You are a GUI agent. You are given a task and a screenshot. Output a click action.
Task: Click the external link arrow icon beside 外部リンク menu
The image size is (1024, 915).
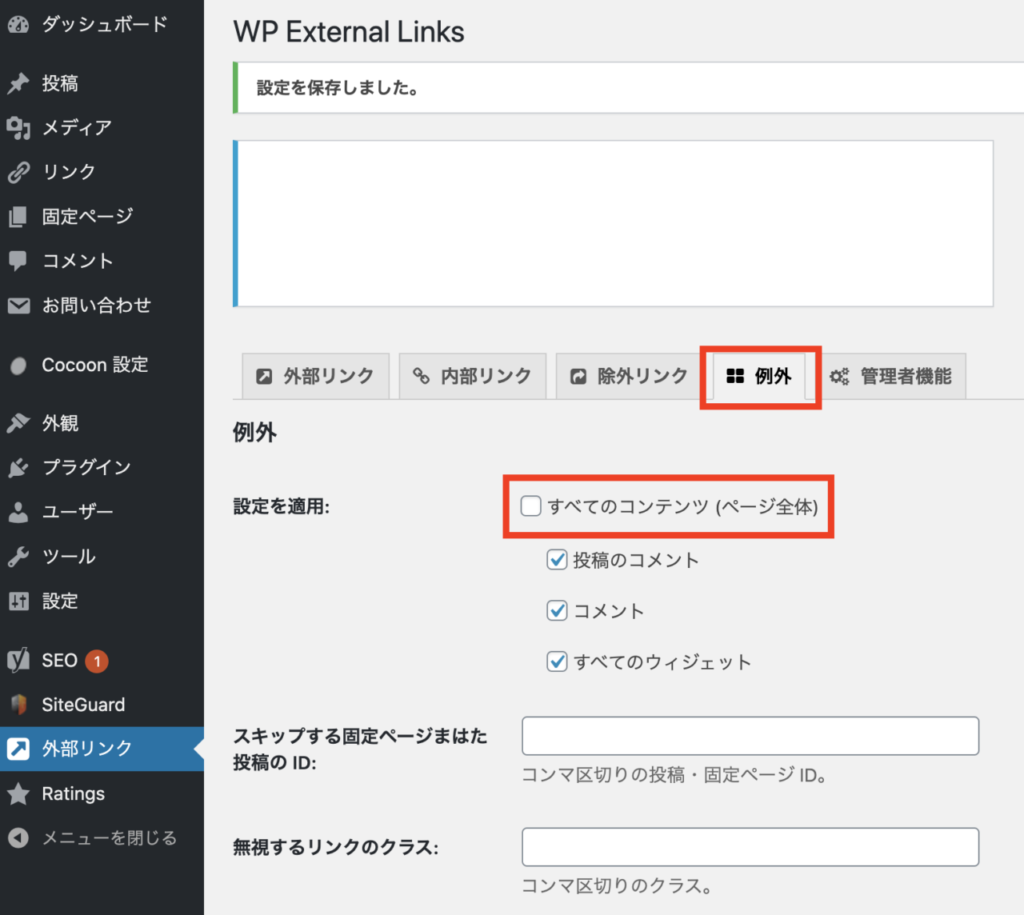[x=18, y=748]
